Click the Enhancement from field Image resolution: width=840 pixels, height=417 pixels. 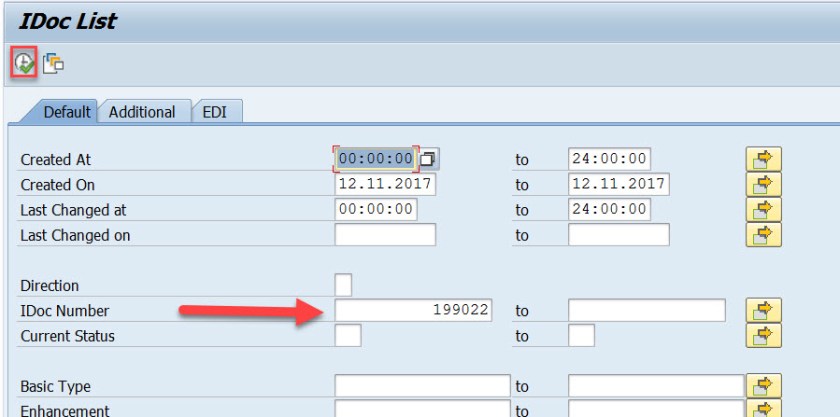click(x=423, y=408)
